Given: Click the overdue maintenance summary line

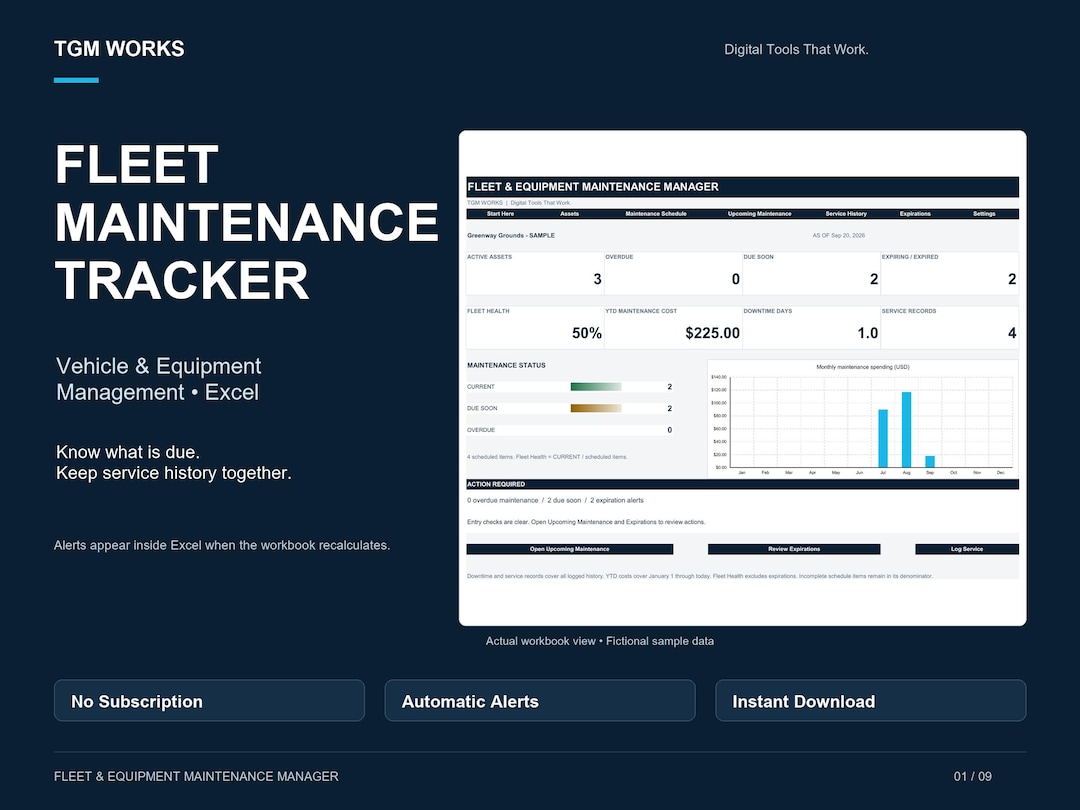Looking at the screenshot, I should coord(555,501).
